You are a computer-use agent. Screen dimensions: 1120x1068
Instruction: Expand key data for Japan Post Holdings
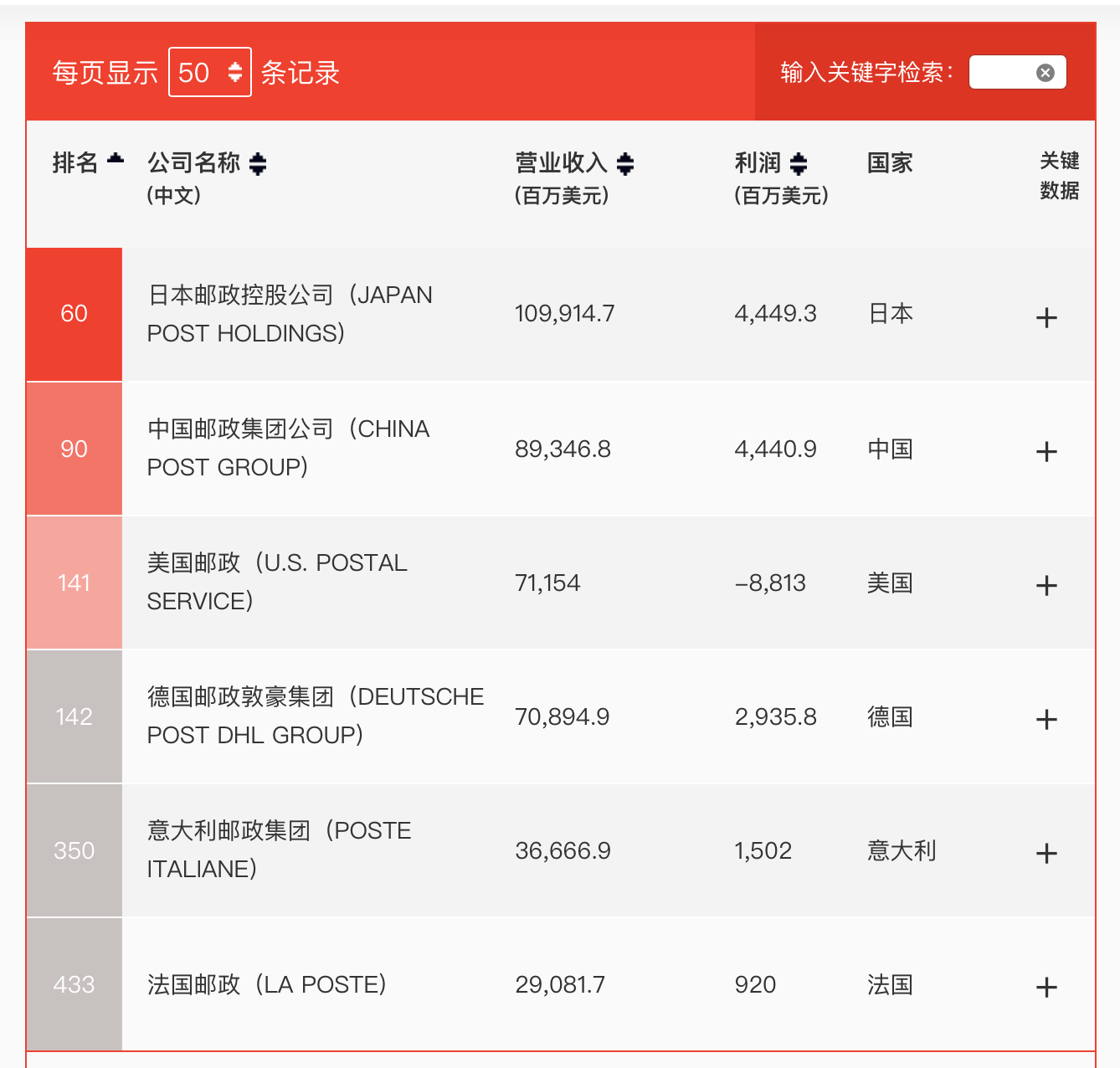(x=1046, y=317)
